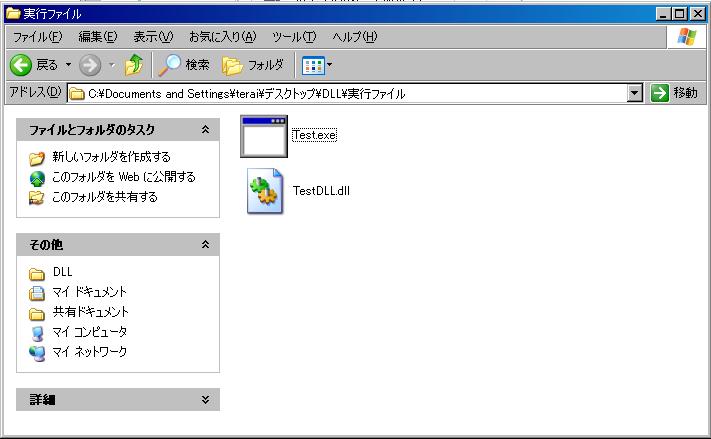Open the ツール(T) menu
Image resolution: width=711 pixels, height=439 pixels.
(294, 37)
